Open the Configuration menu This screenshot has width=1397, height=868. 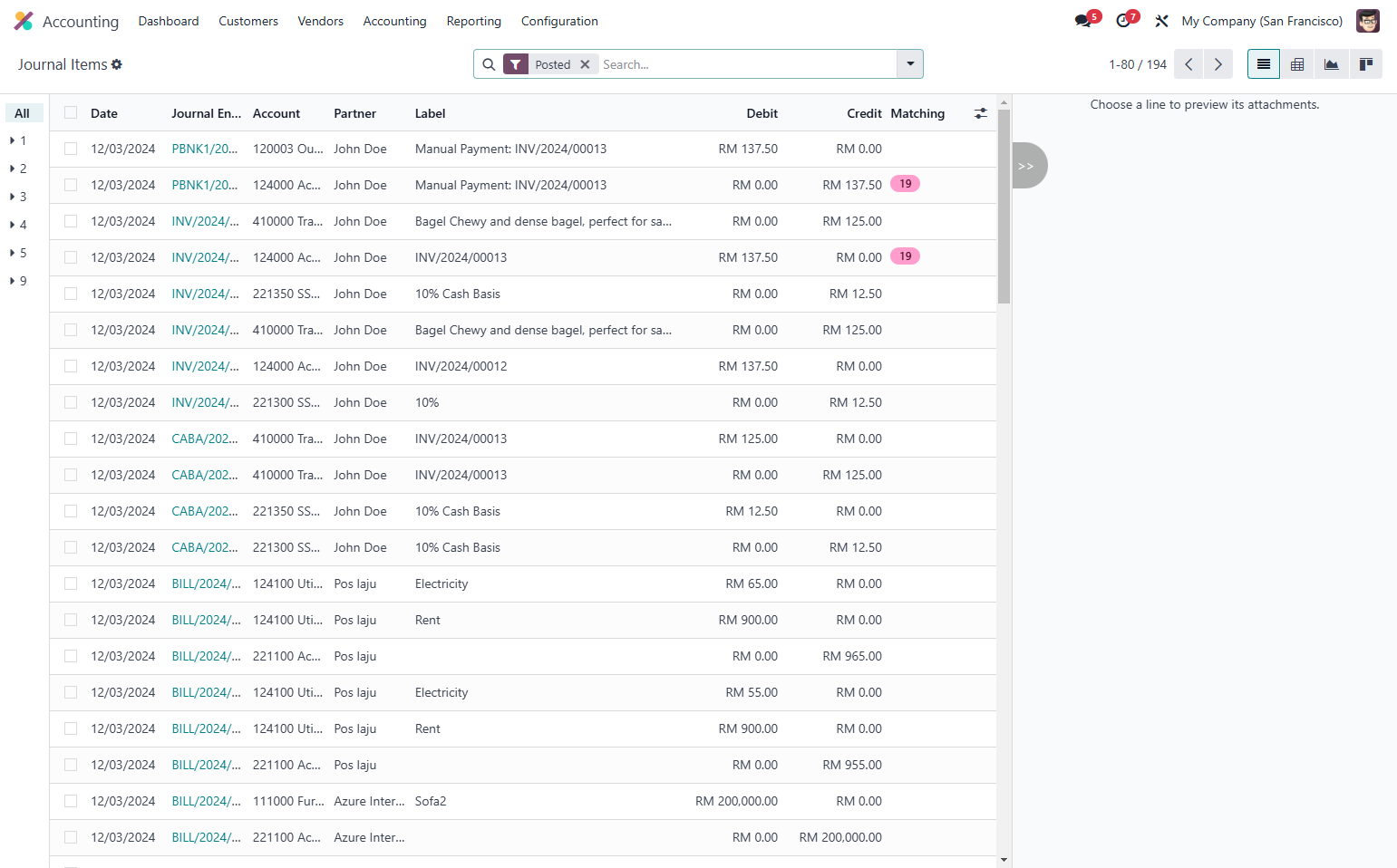(x=559, y=21)
